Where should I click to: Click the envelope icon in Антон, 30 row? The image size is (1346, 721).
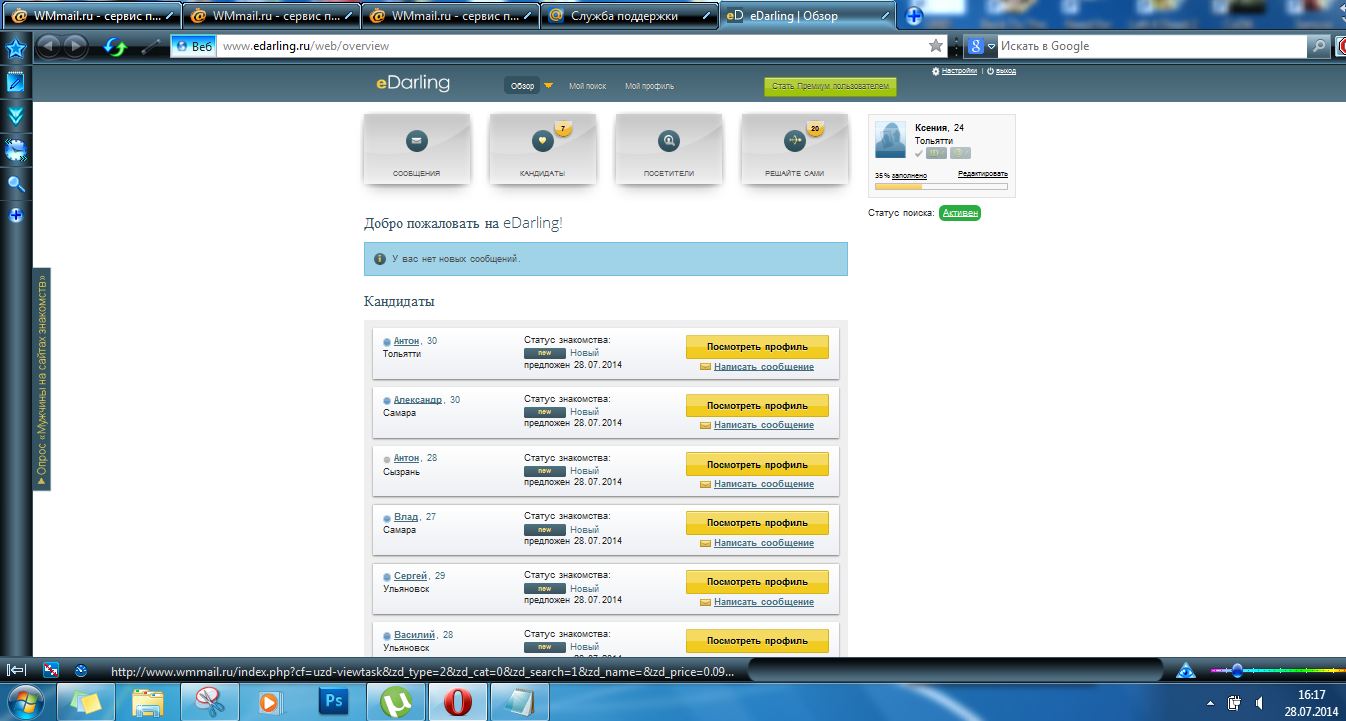pyautogui.click(x=705, y=367)
